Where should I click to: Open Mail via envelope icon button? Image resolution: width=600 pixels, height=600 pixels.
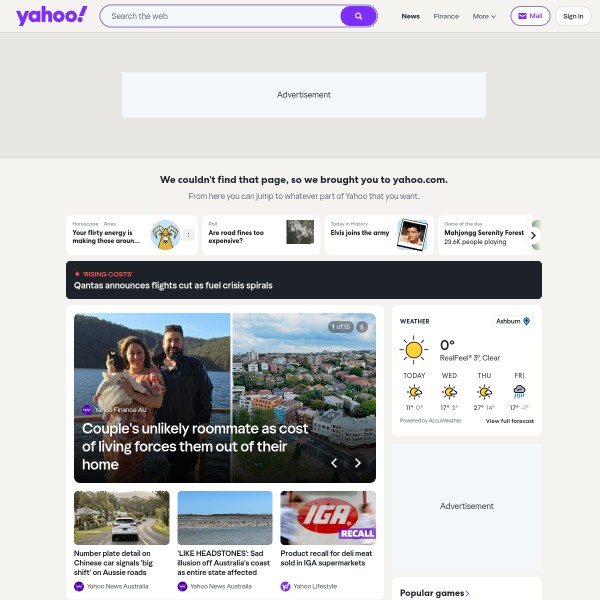(530, 16)
